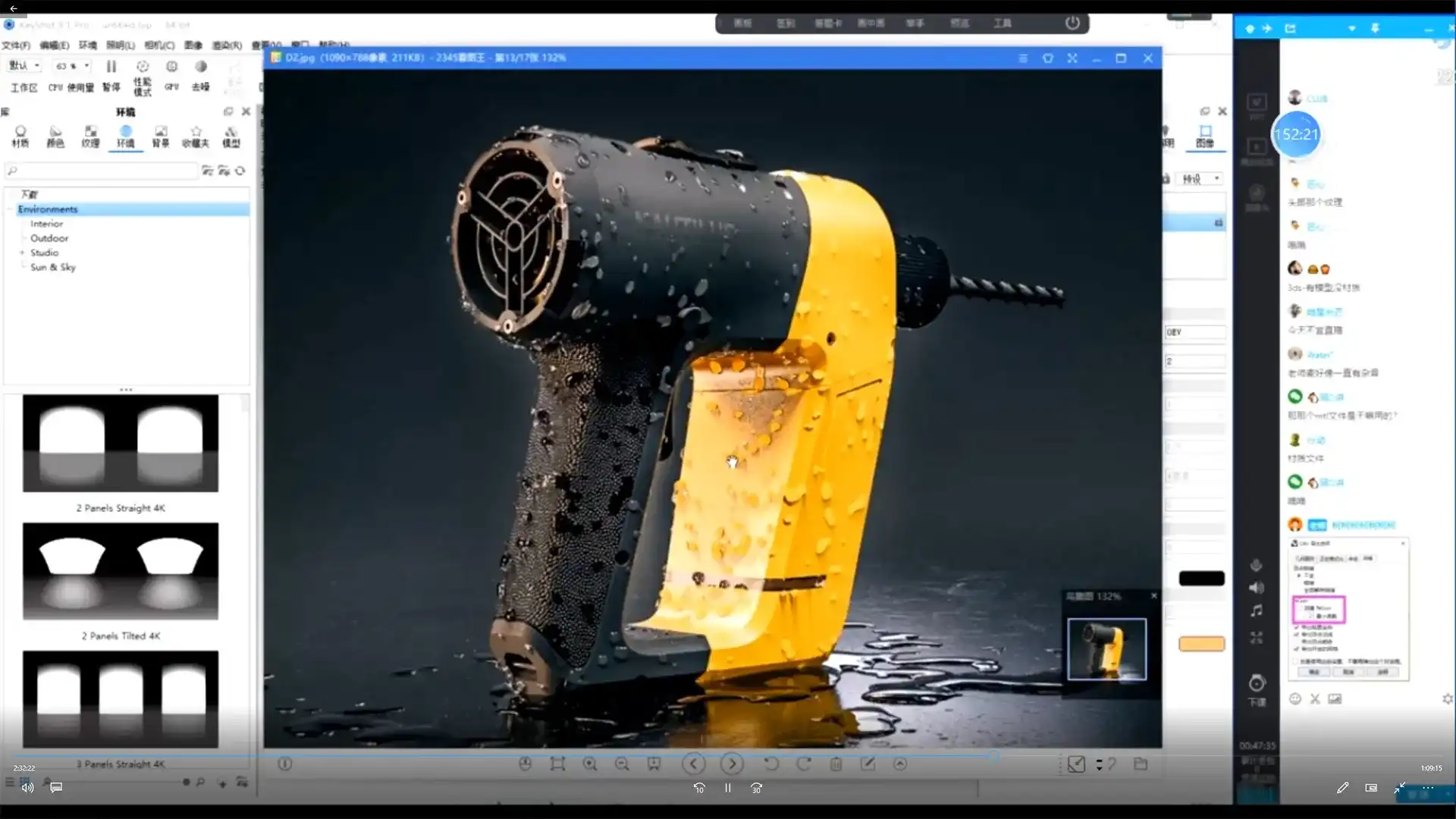
Task: Go to next image in viewer
Action: 732,764
